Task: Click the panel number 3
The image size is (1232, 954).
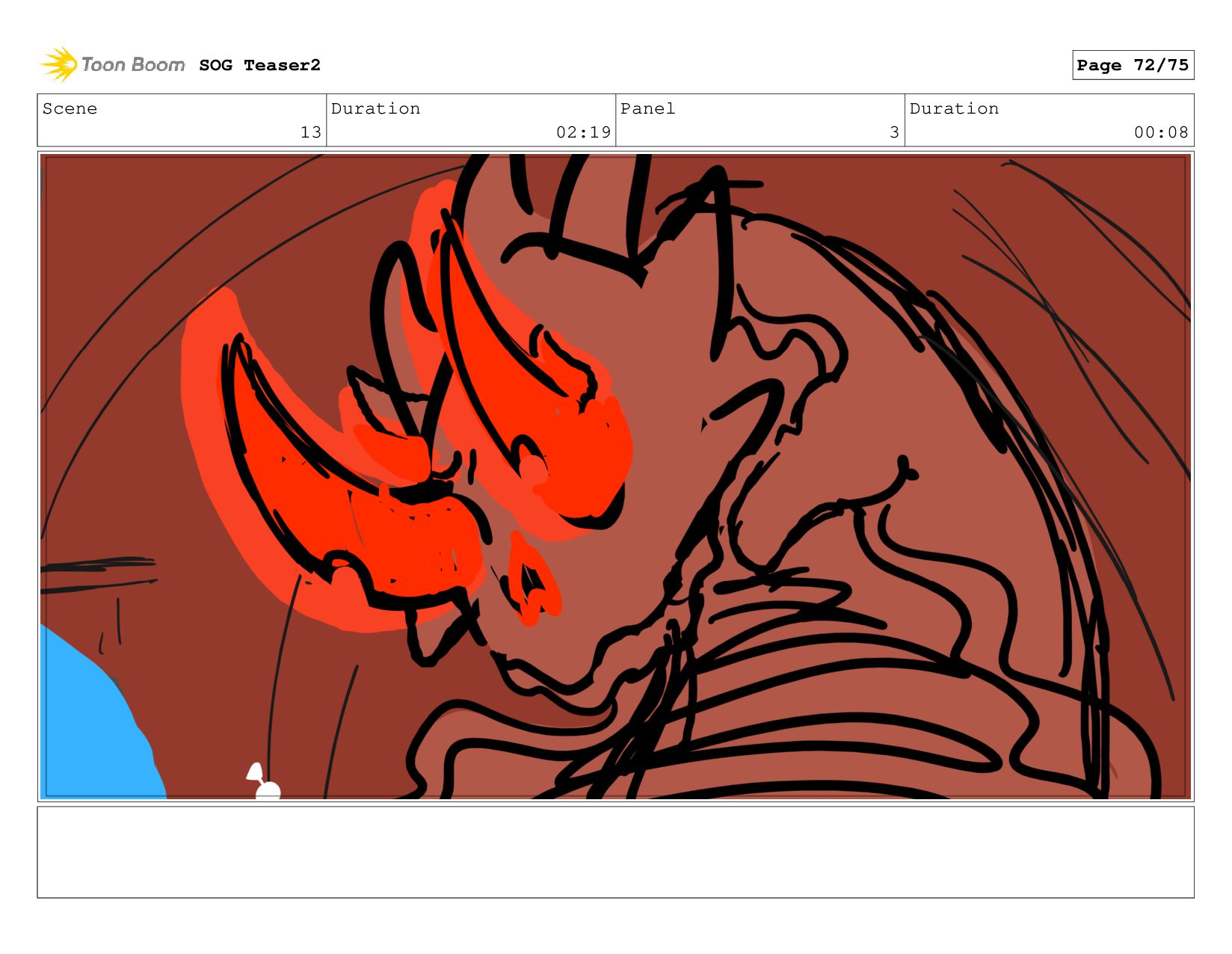Action: [894, 132]
